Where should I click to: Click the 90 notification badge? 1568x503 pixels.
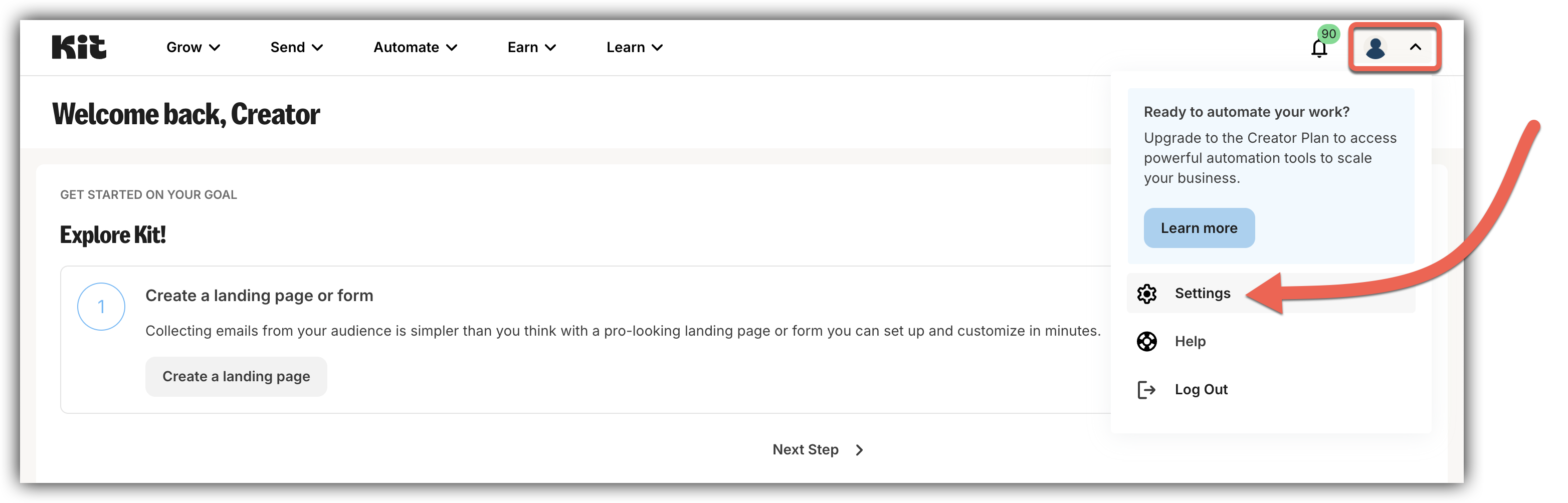[x=1328, y=34]
